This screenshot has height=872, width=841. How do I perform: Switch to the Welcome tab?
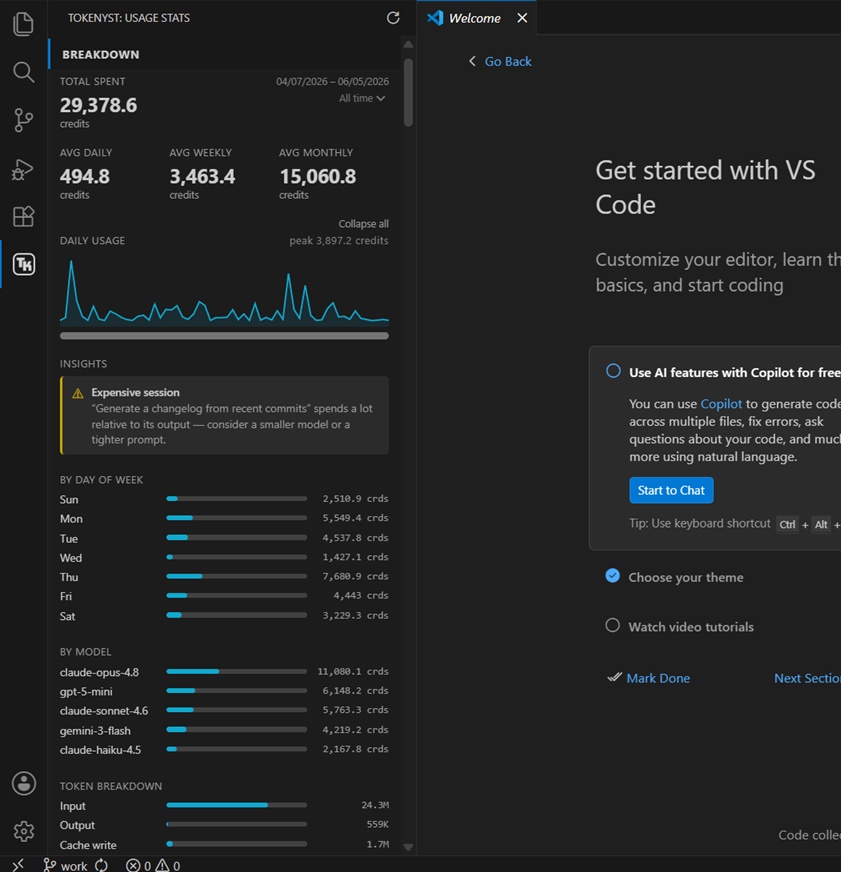click(476, 18)
